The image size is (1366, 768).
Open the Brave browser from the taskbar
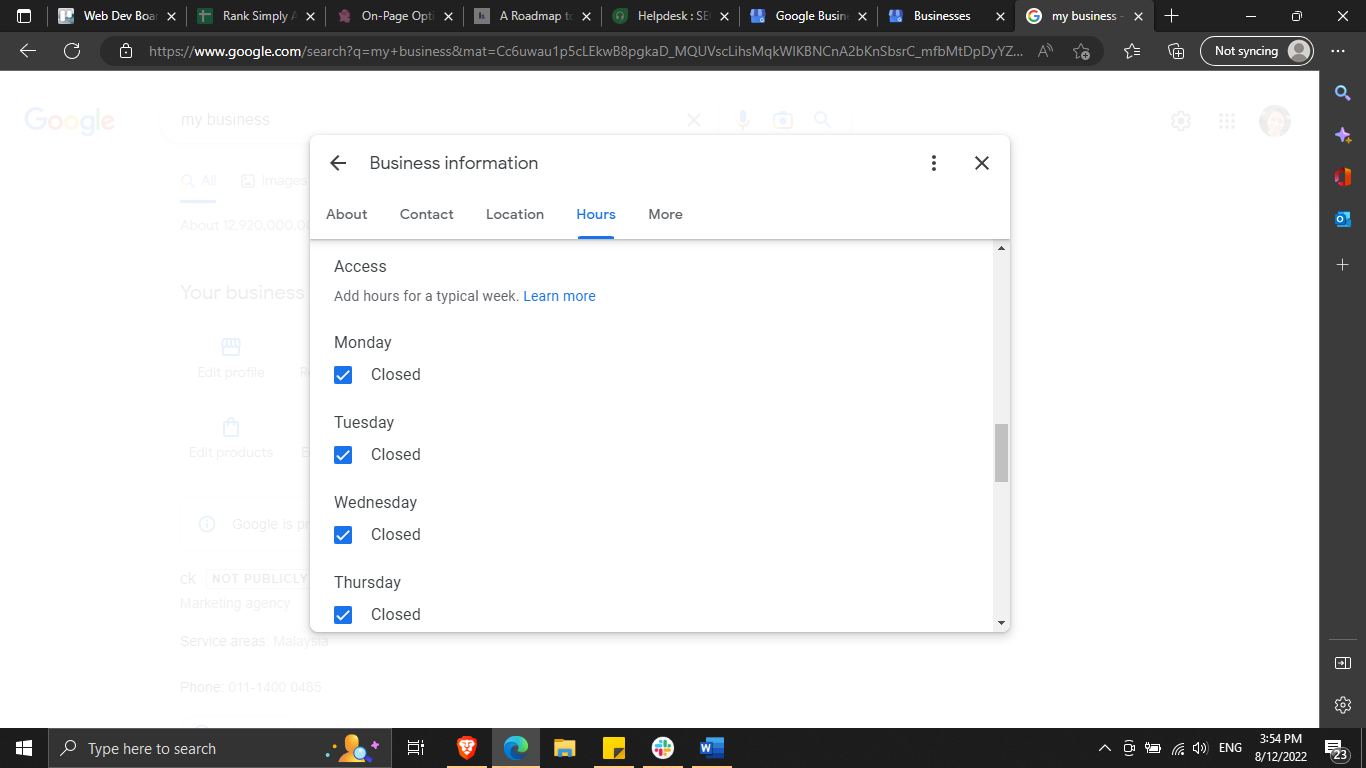tap(467, 748)
